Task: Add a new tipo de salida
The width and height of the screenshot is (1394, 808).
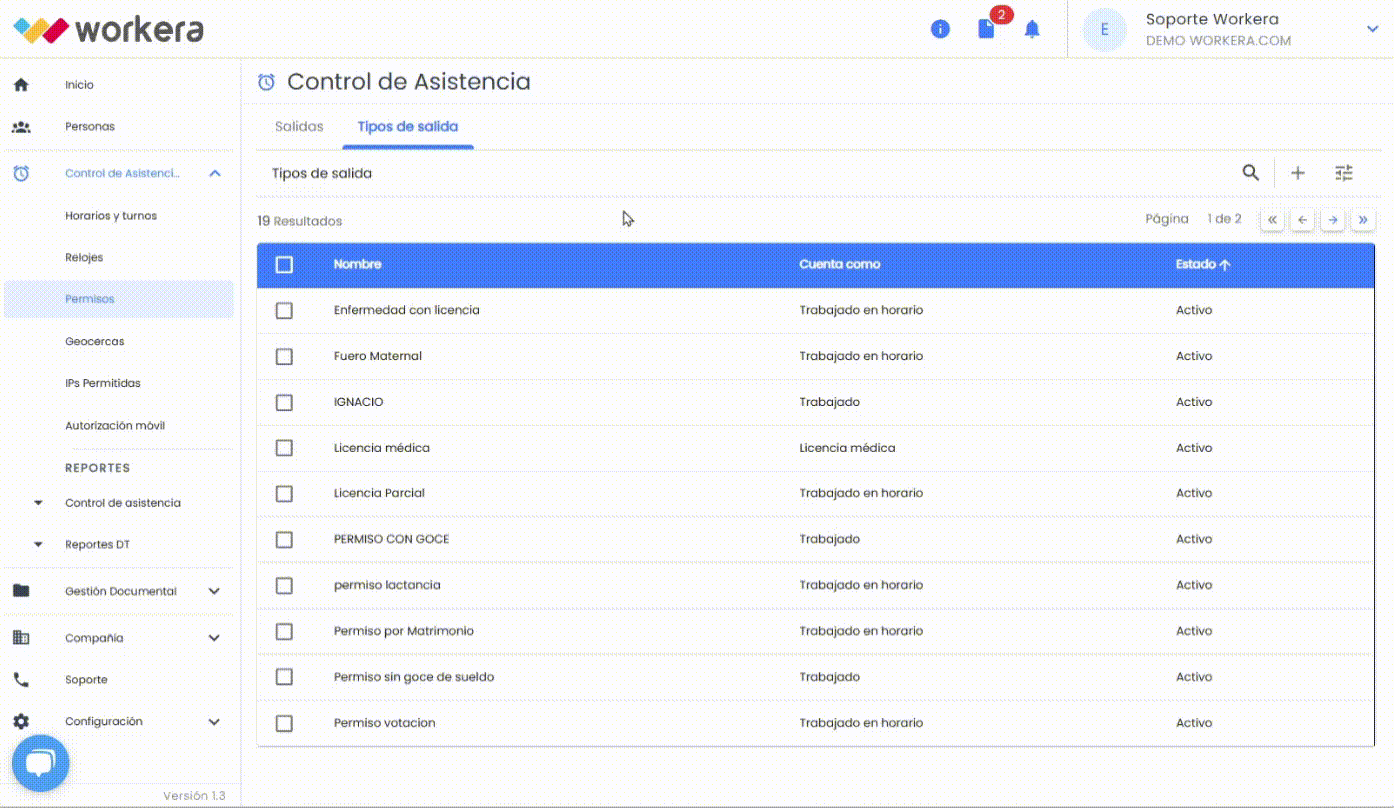Action: click(1298, 173)
